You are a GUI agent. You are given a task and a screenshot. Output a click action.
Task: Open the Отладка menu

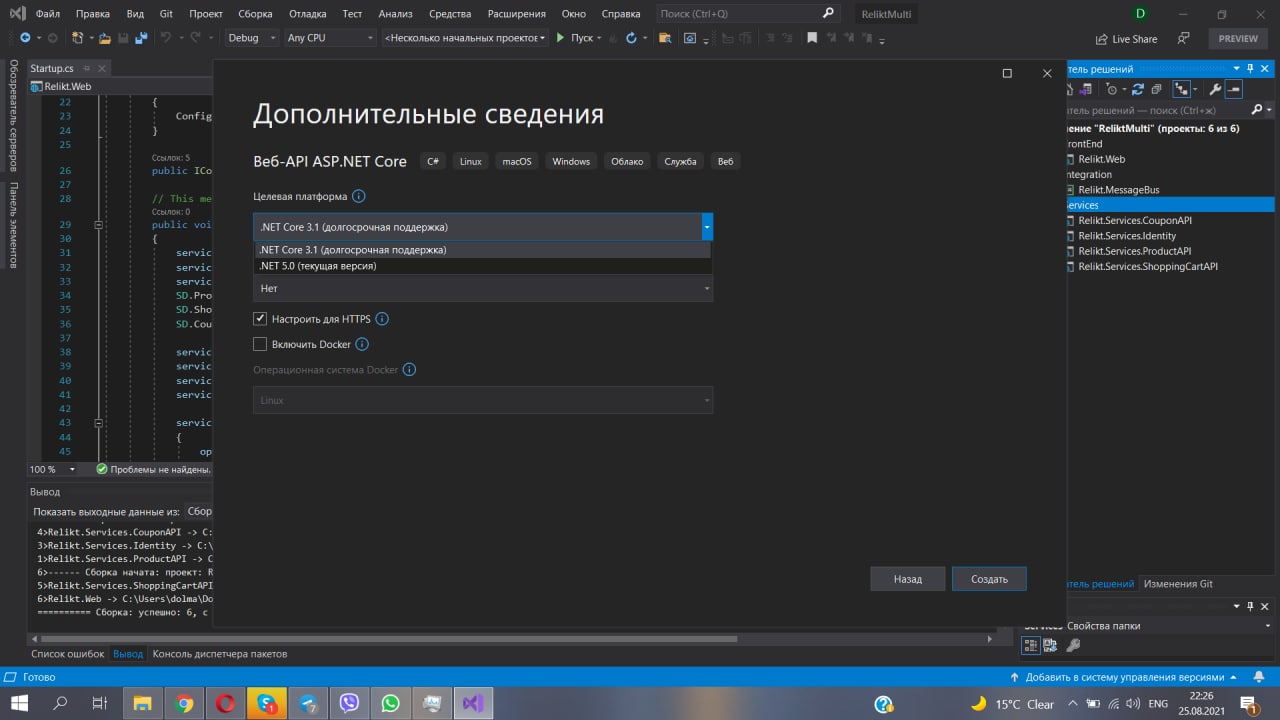point(308,14)
